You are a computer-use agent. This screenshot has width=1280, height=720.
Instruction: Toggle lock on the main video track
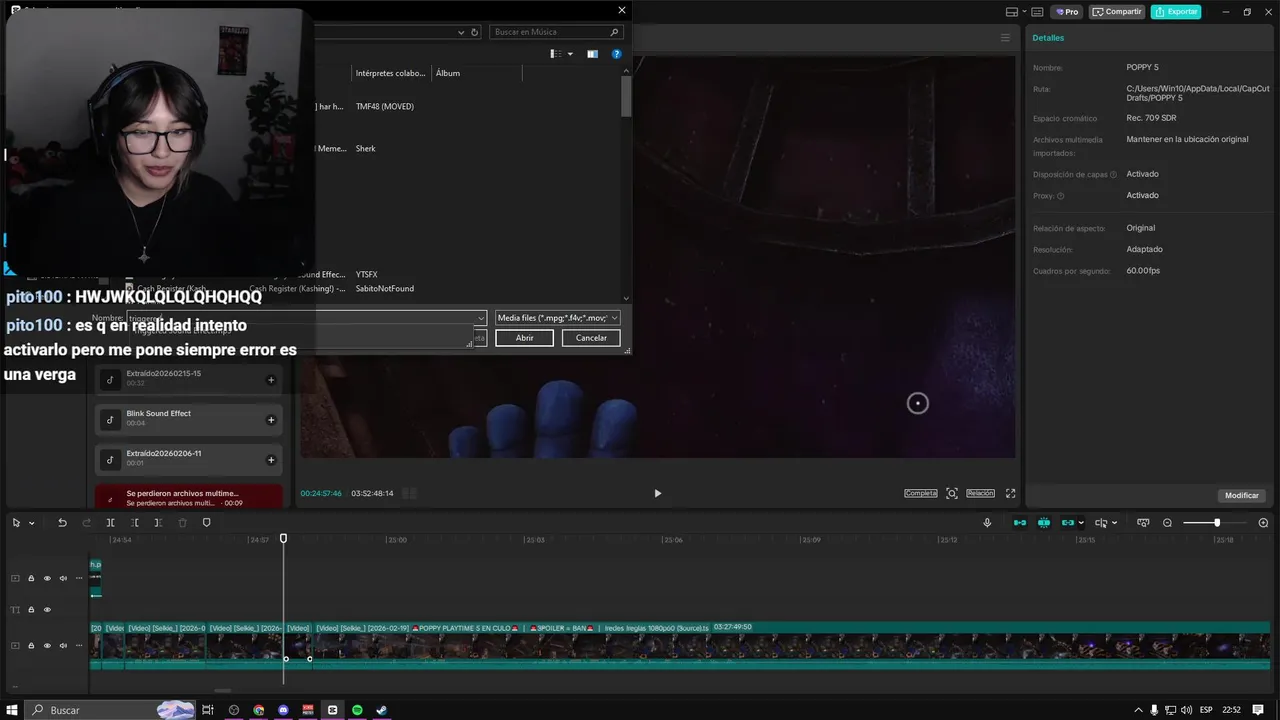tap(31, 646)
